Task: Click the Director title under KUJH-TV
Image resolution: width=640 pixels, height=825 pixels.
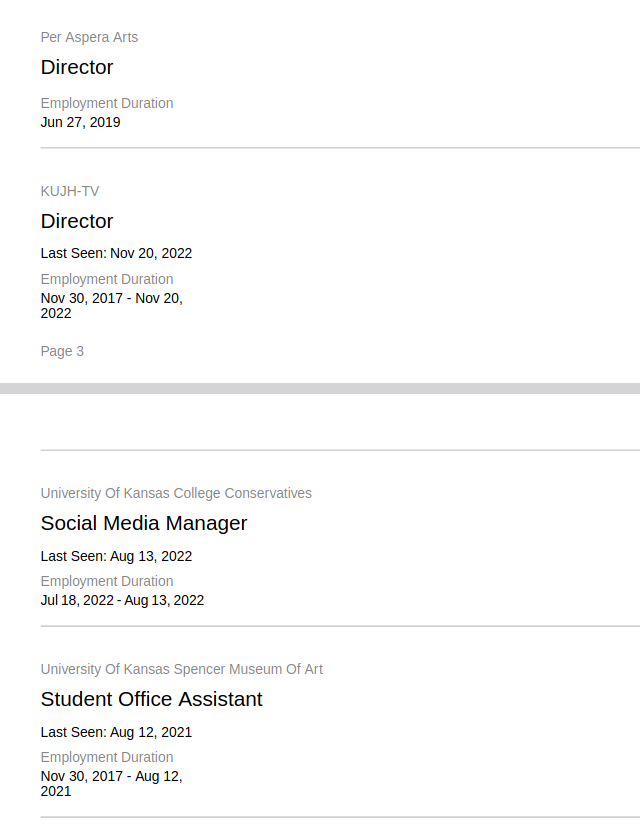Action: click(x=77, y=221)
